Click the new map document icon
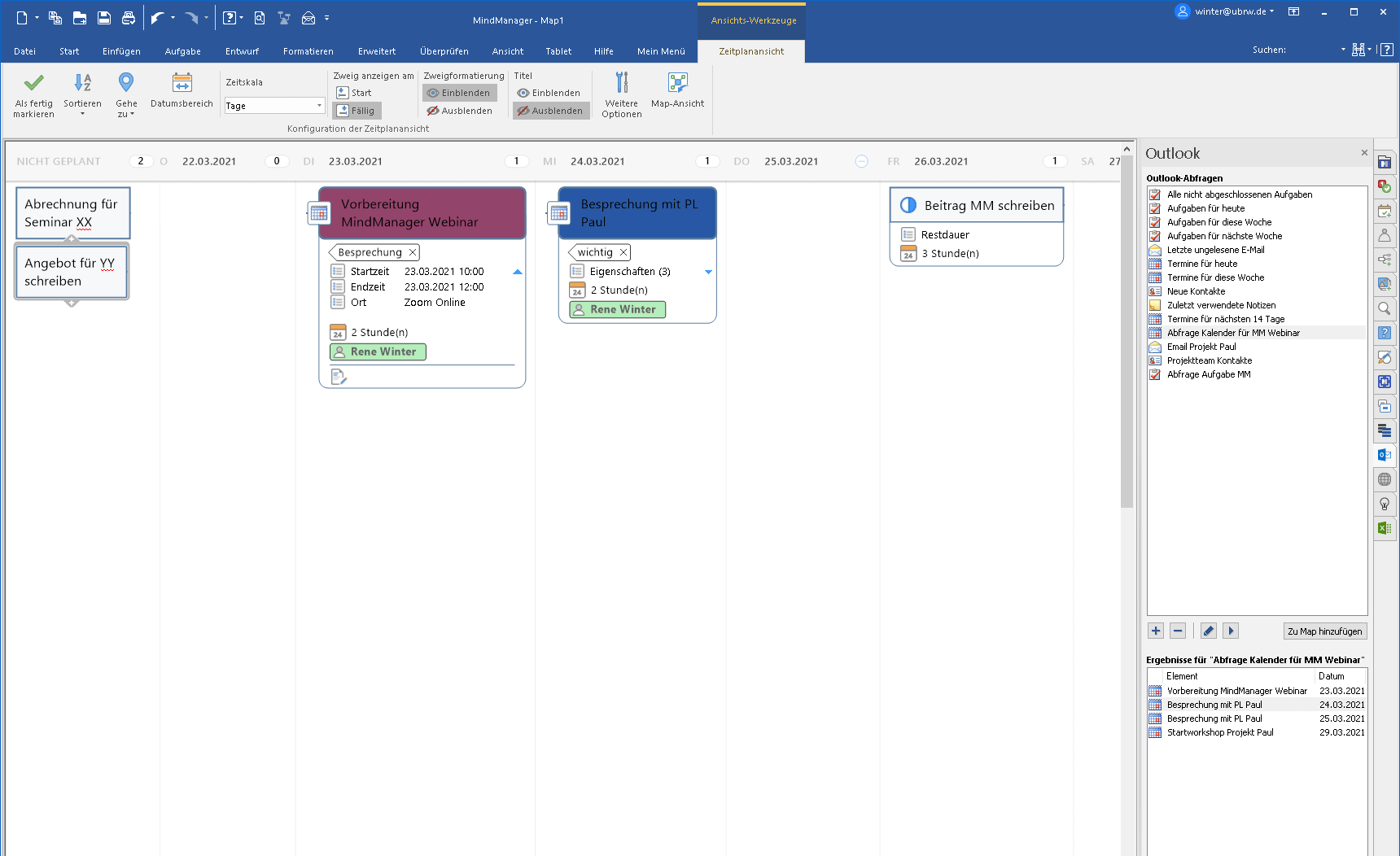This screenshot has width=1400, height=856. tap(22, 18)
